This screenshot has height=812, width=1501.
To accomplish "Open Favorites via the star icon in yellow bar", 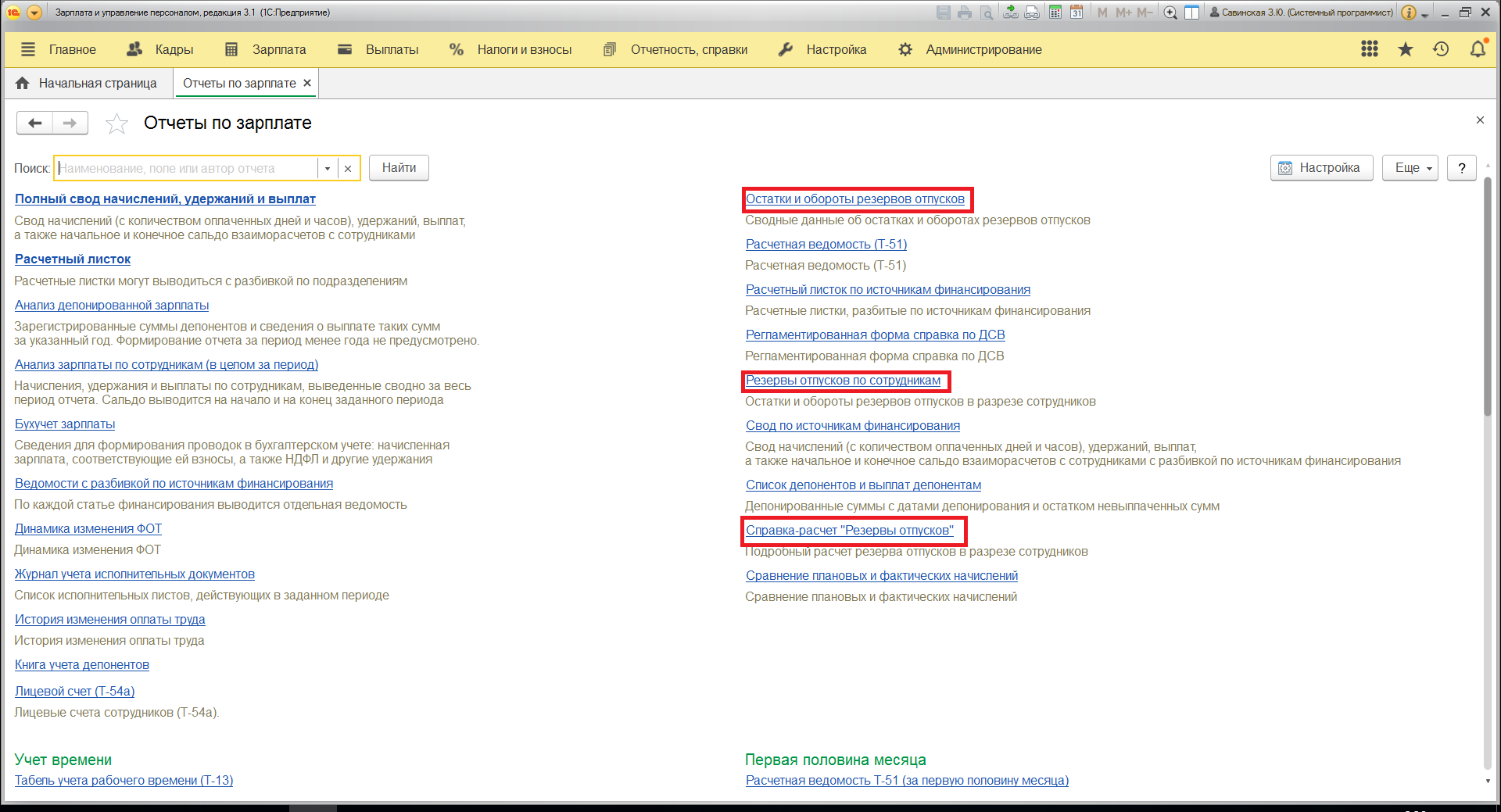I will pos(1405,49).
